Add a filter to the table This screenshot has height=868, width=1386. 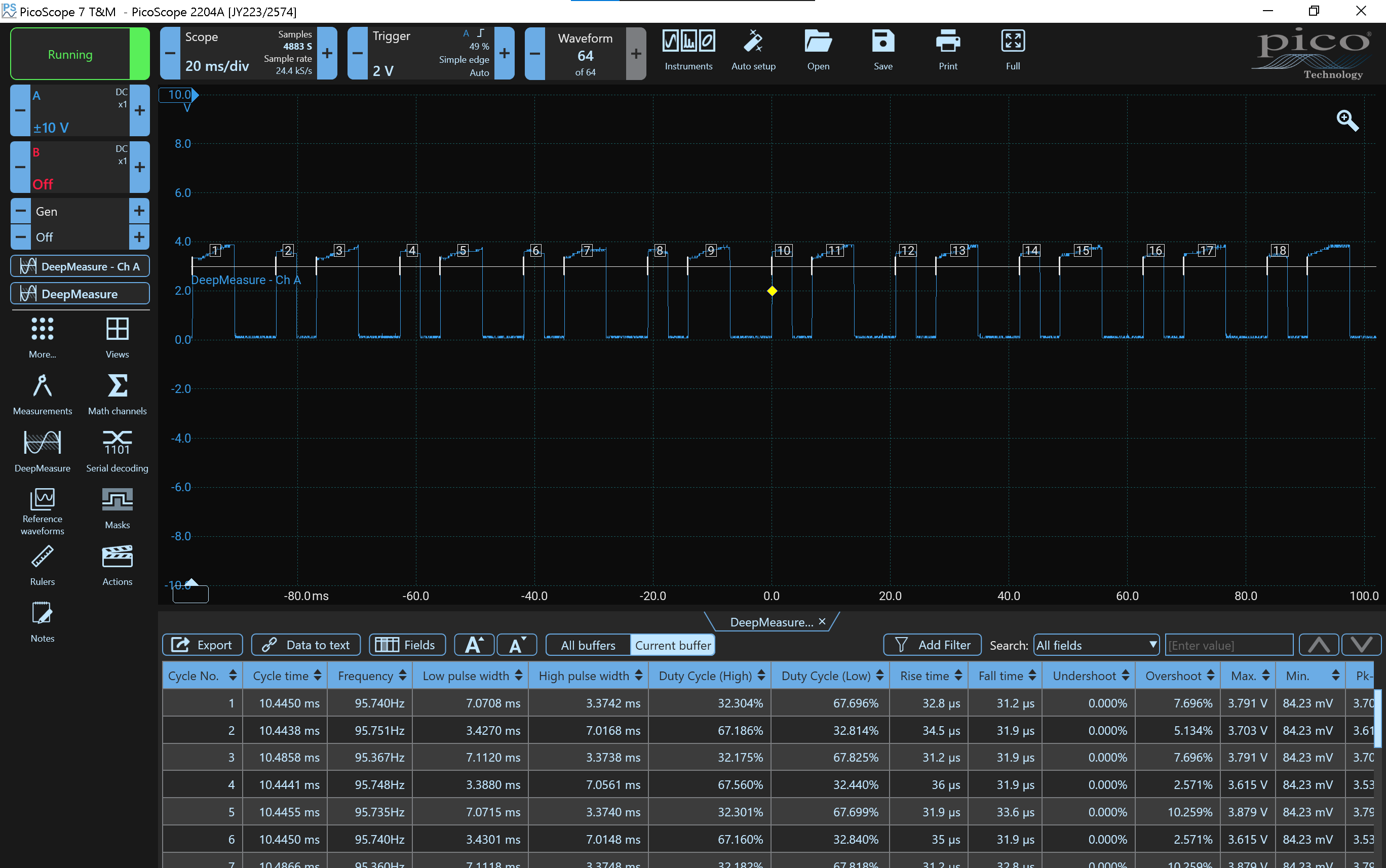(933, 645)
